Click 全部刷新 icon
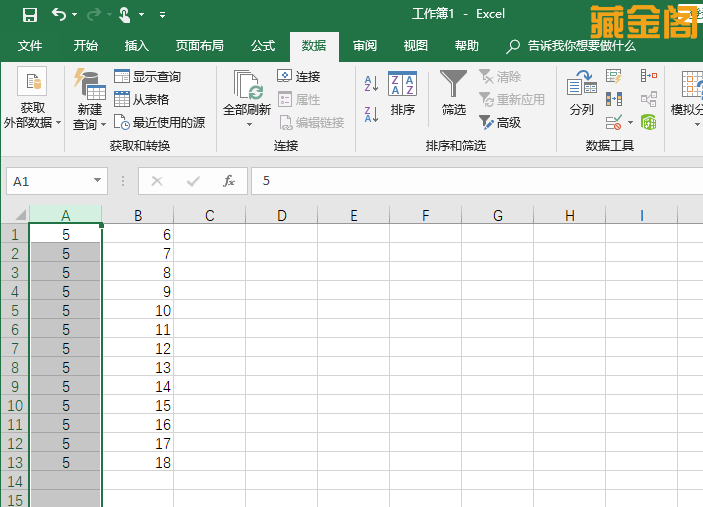The height and width of the screenshot is (507, 703). pyautogui.click(x=247, y=85)
